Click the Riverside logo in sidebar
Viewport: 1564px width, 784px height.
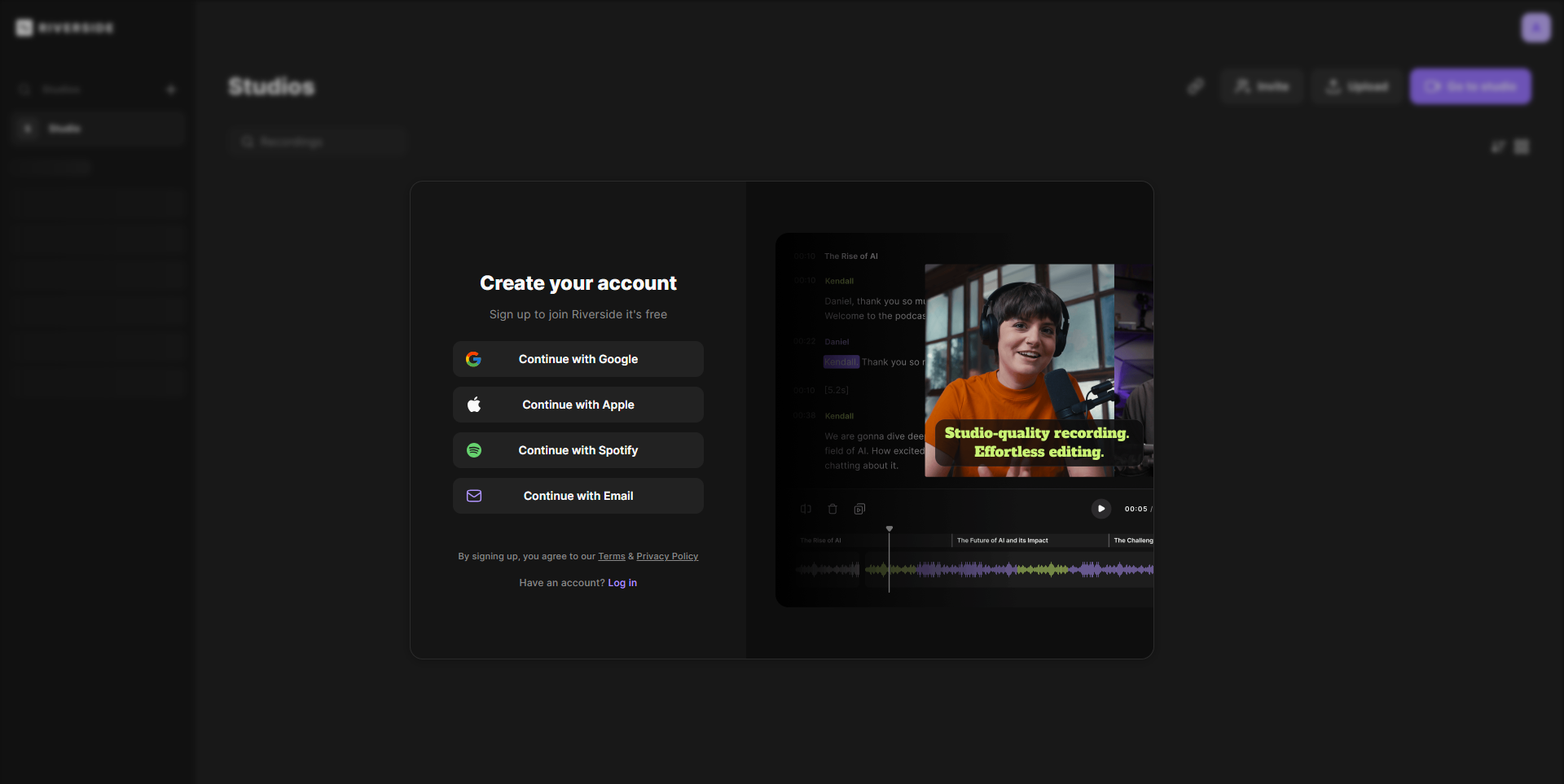click(x=64, y=28)
